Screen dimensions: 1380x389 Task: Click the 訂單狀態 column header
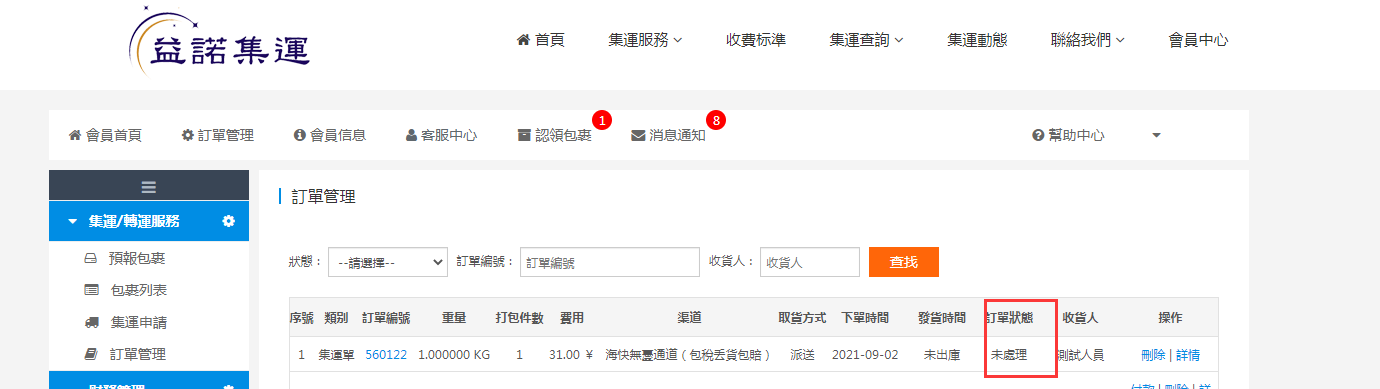[x=1010, y=318]
